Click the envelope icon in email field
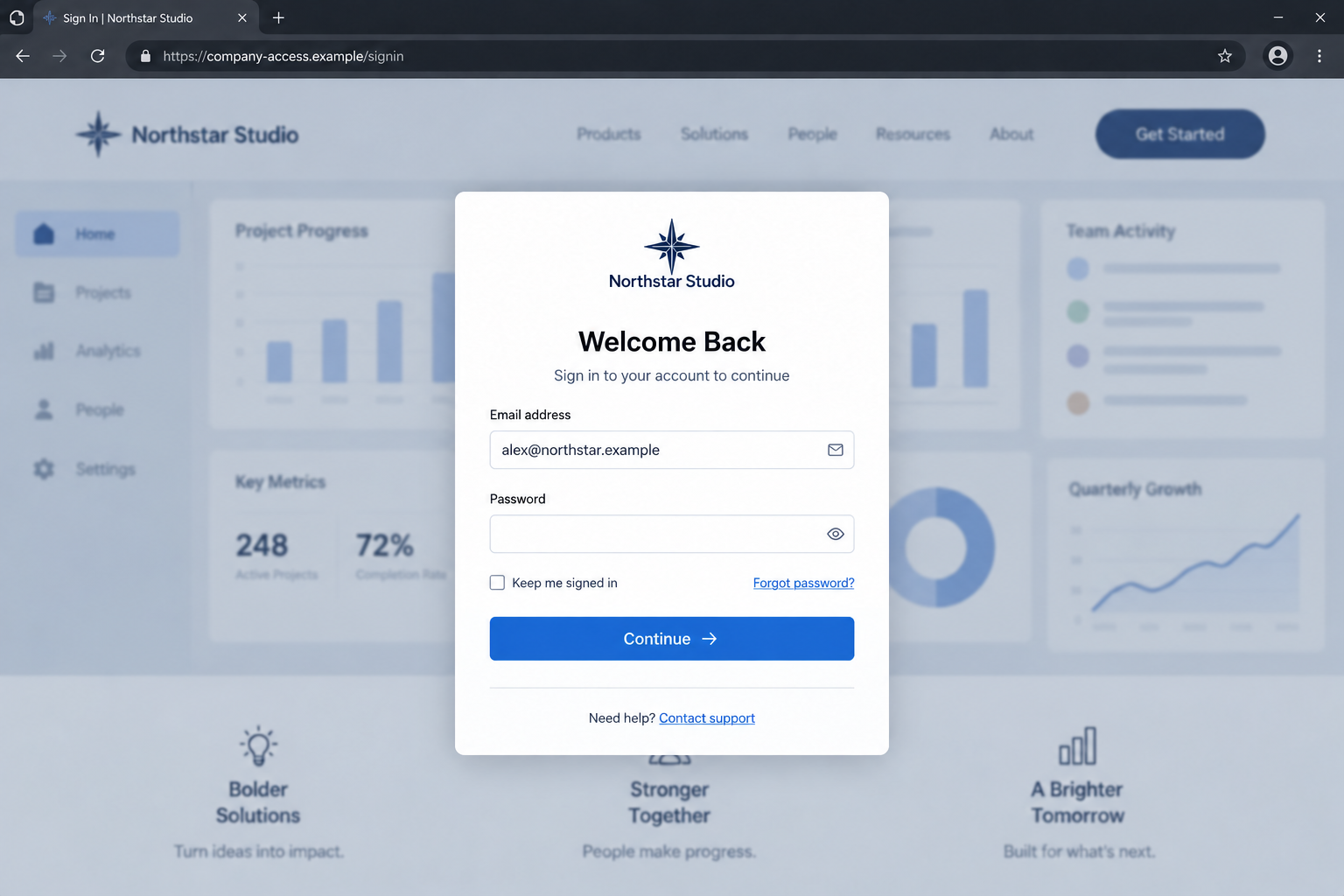 coord(836,450)
